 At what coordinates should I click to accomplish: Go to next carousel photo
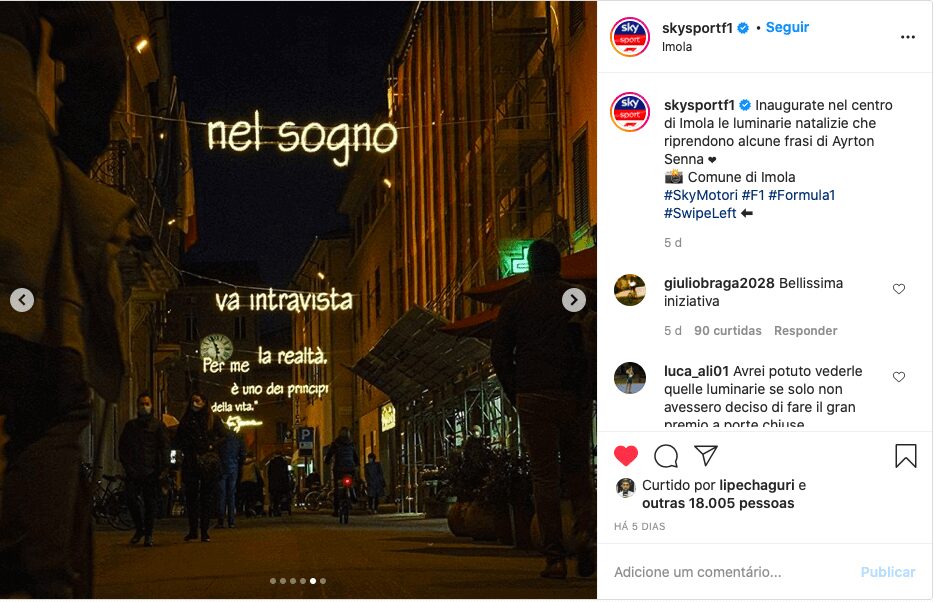[574, 300]
